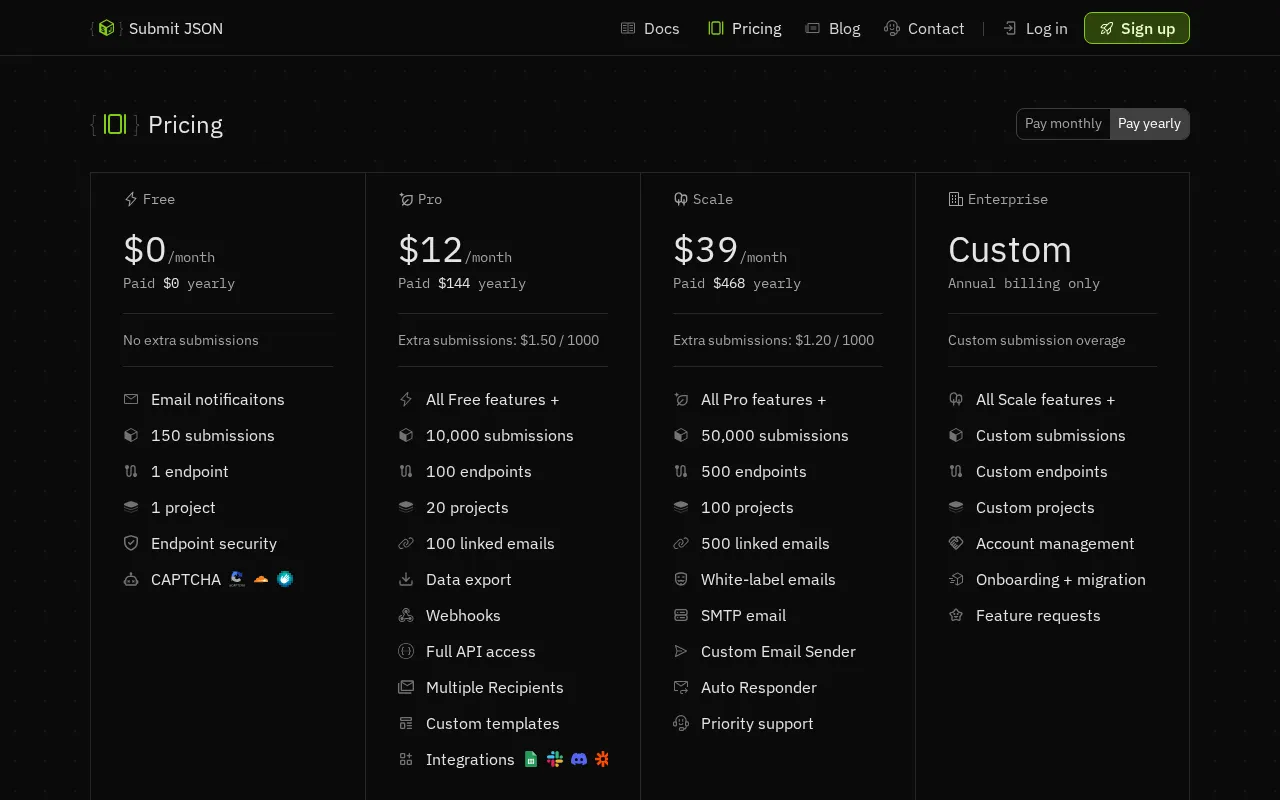Click the hCaptcha teal logo icon

pyautogui.click(x=285, y=579)
